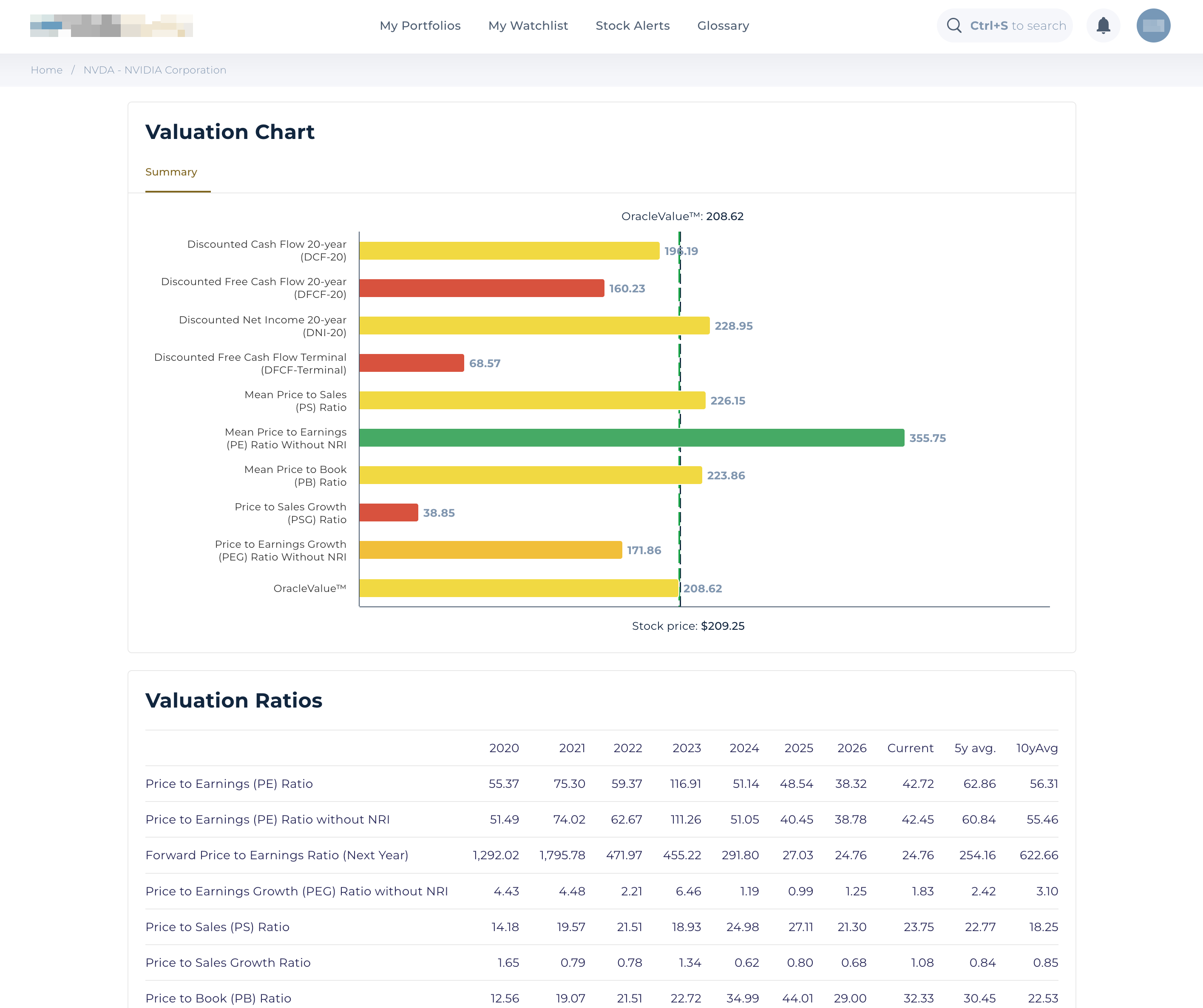Click the search magnifier icon
Image resolution: width=1203 pixels, height=1008 pixels.
click(954, 26)
